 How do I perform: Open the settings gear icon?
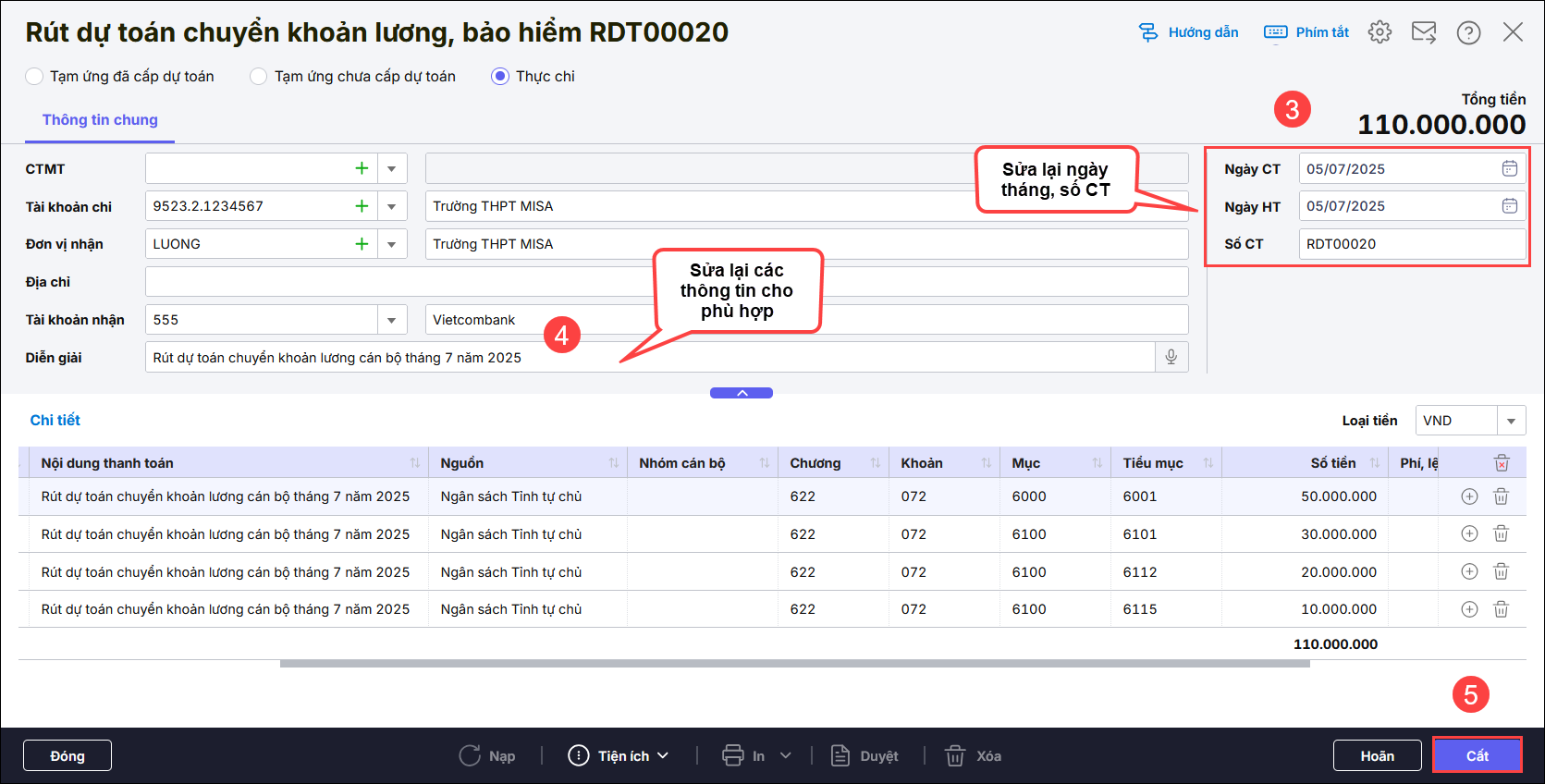[1379, 32]
